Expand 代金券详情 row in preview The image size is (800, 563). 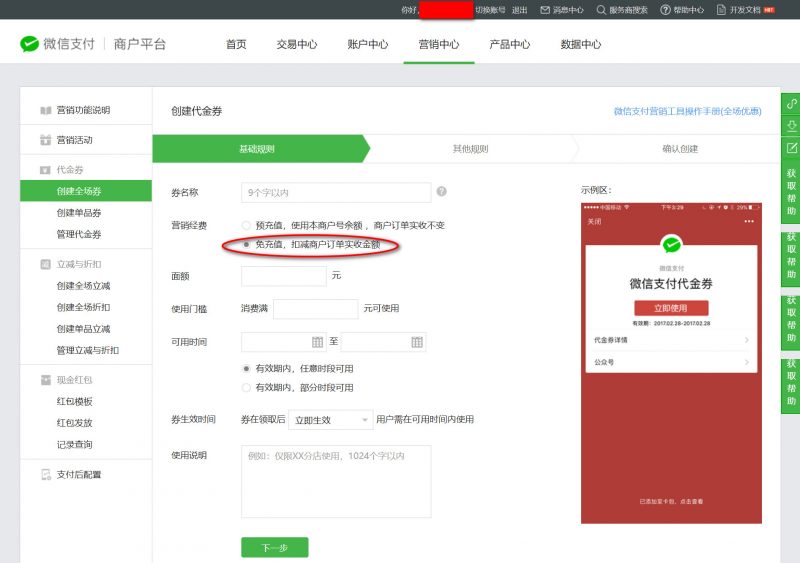pyautogui.click(x=671, y=340)
